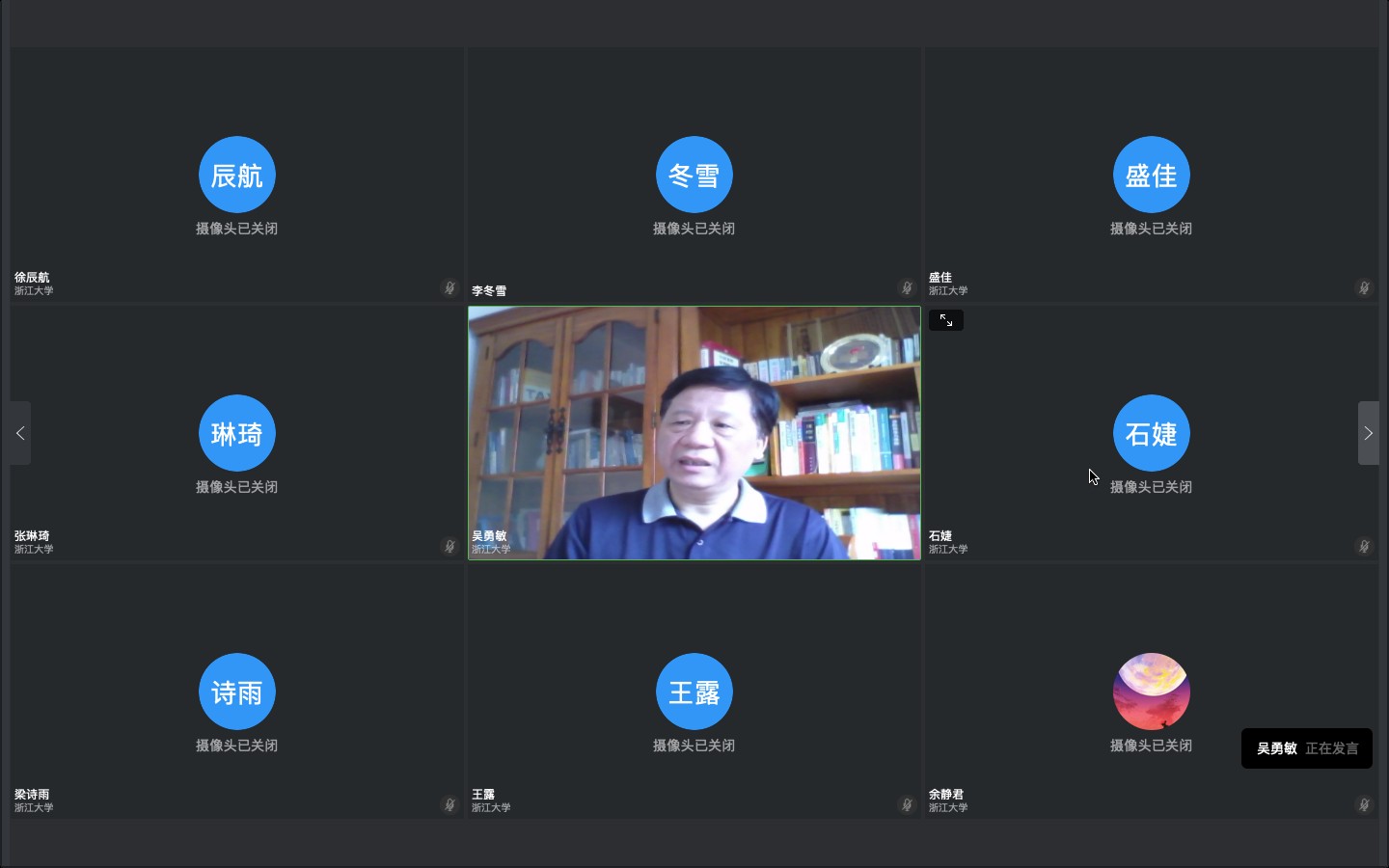Click the 王露 blue avatar circle
This screenshot has width=1389, height=868.
coord(694,692)
